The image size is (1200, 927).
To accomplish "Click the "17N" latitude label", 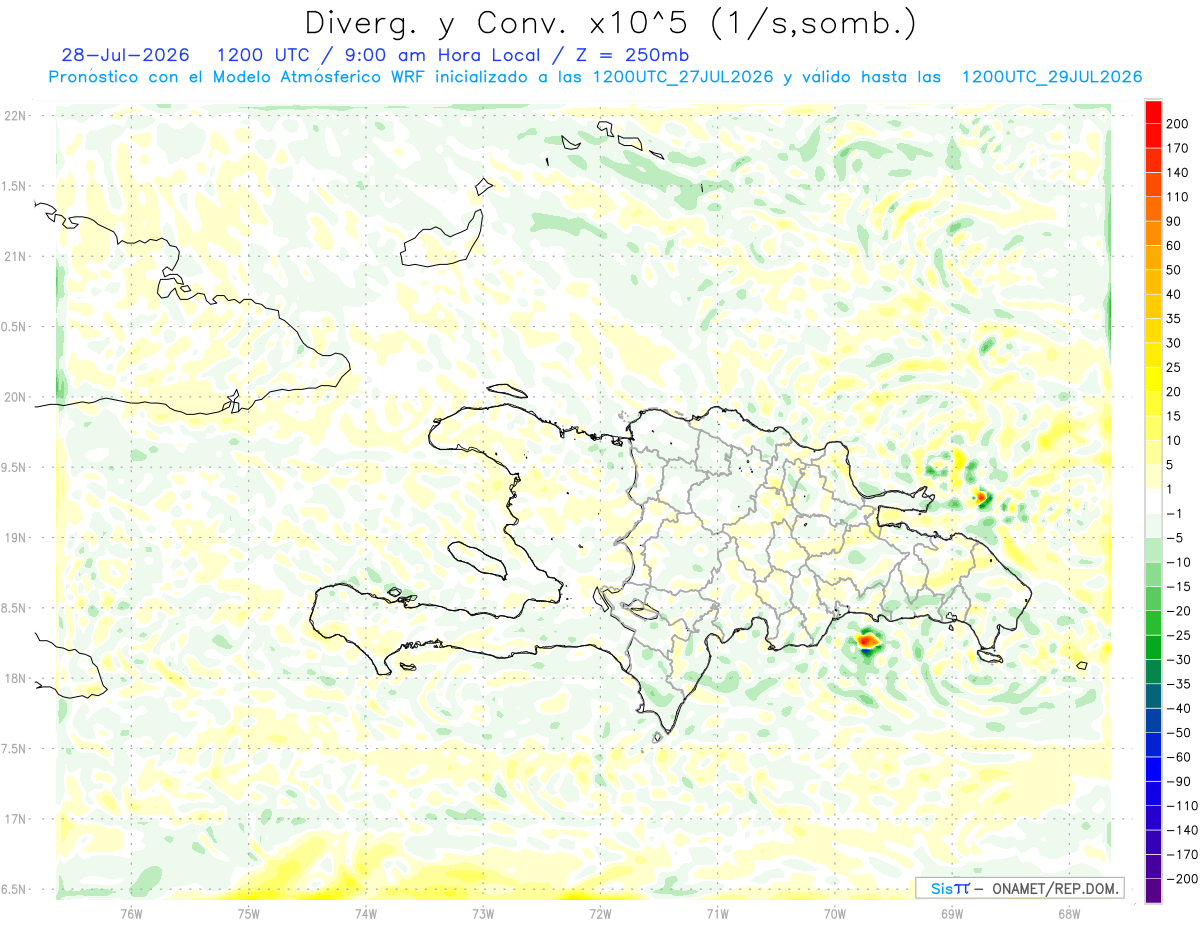I will pyautogui.click(x=15, y=819).
